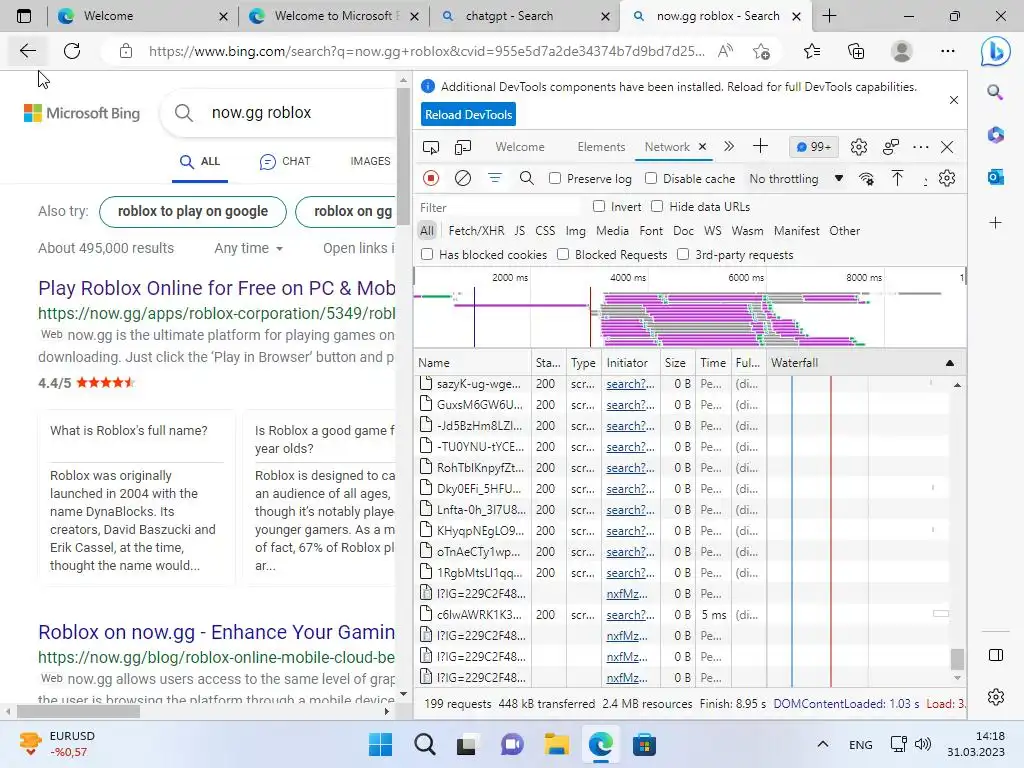Check the Invert filter checkbox
The width and height of the screenshot is (1024, 768).
599,206
